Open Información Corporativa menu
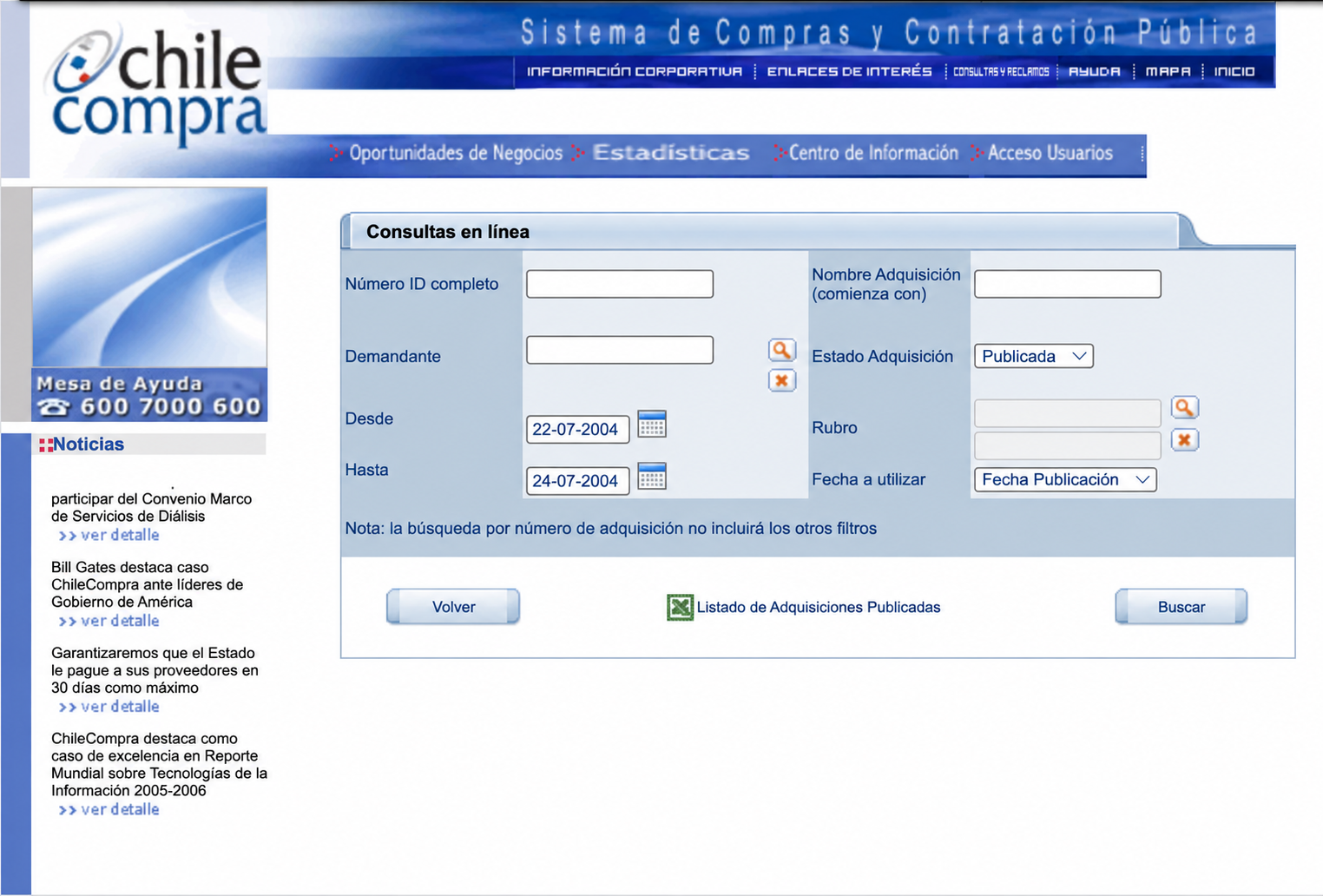 click(x=635, y=71)
